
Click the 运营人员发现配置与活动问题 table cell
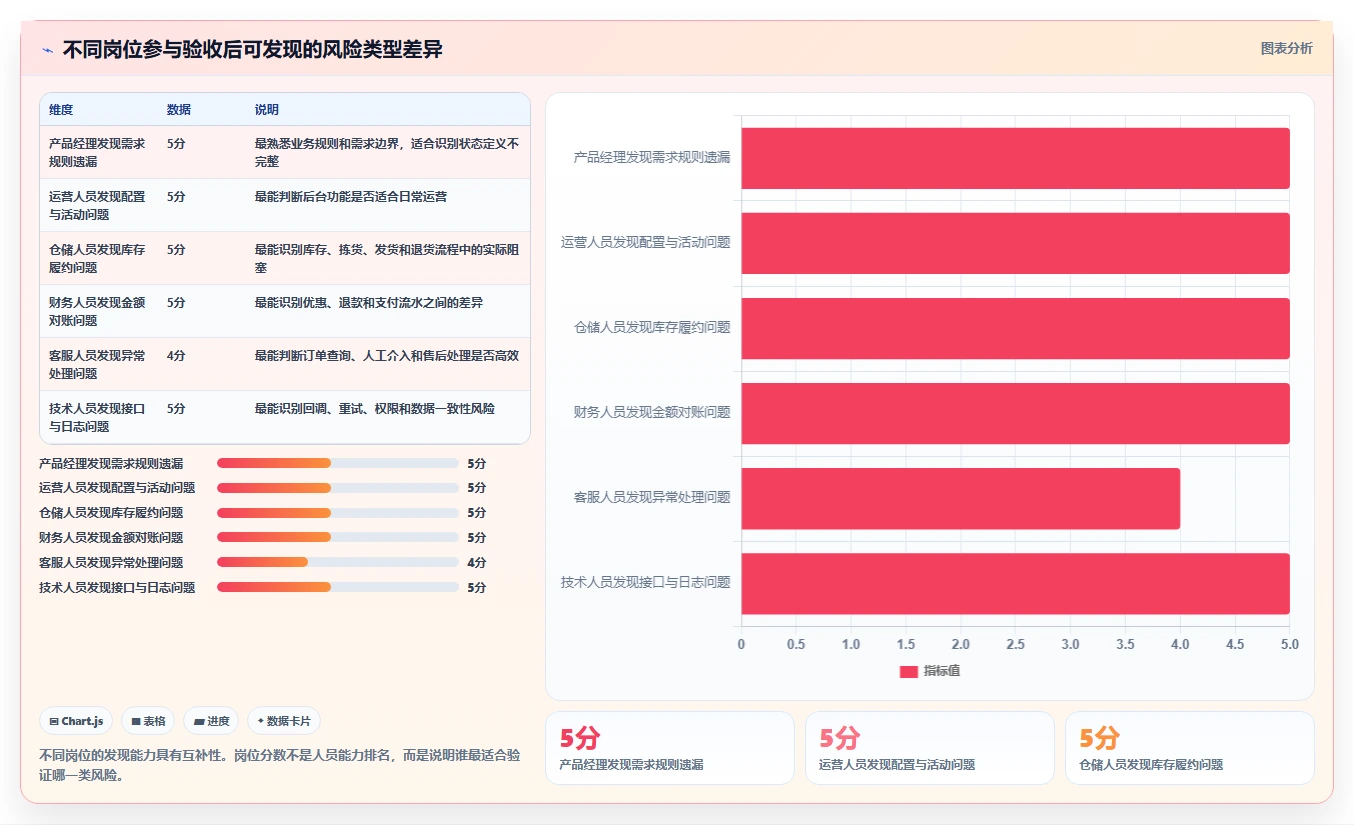[97, 205]
